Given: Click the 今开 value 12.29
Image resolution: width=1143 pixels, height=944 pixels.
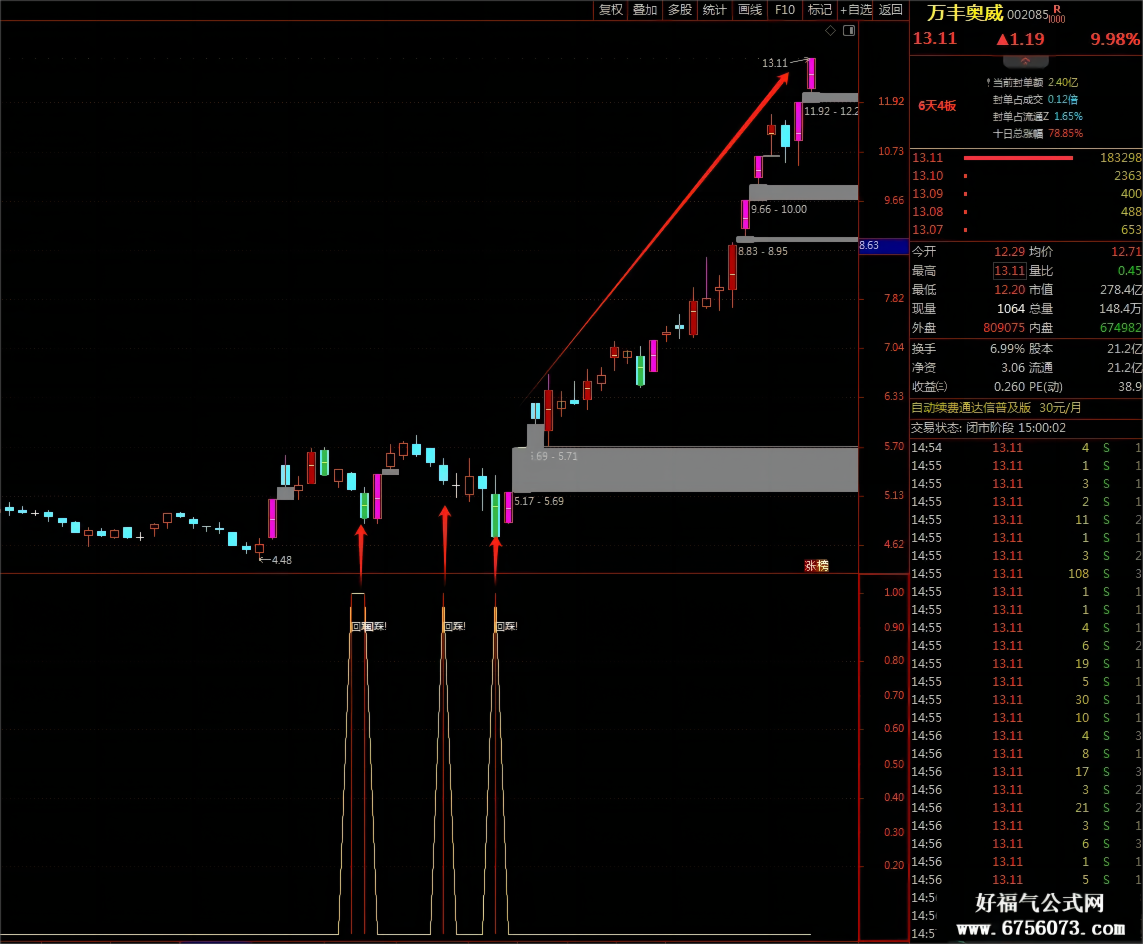Looking at the screenshot, I should (x=1010, y=251).
